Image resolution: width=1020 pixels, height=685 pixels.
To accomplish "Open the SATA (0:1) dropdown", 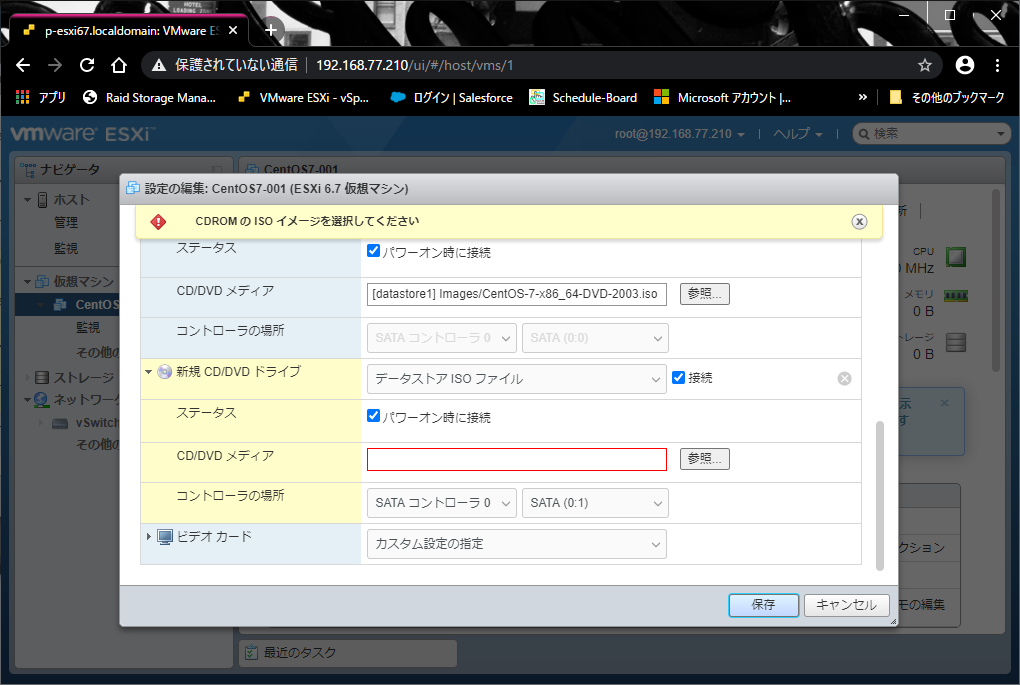I will [x=595, y=503].
